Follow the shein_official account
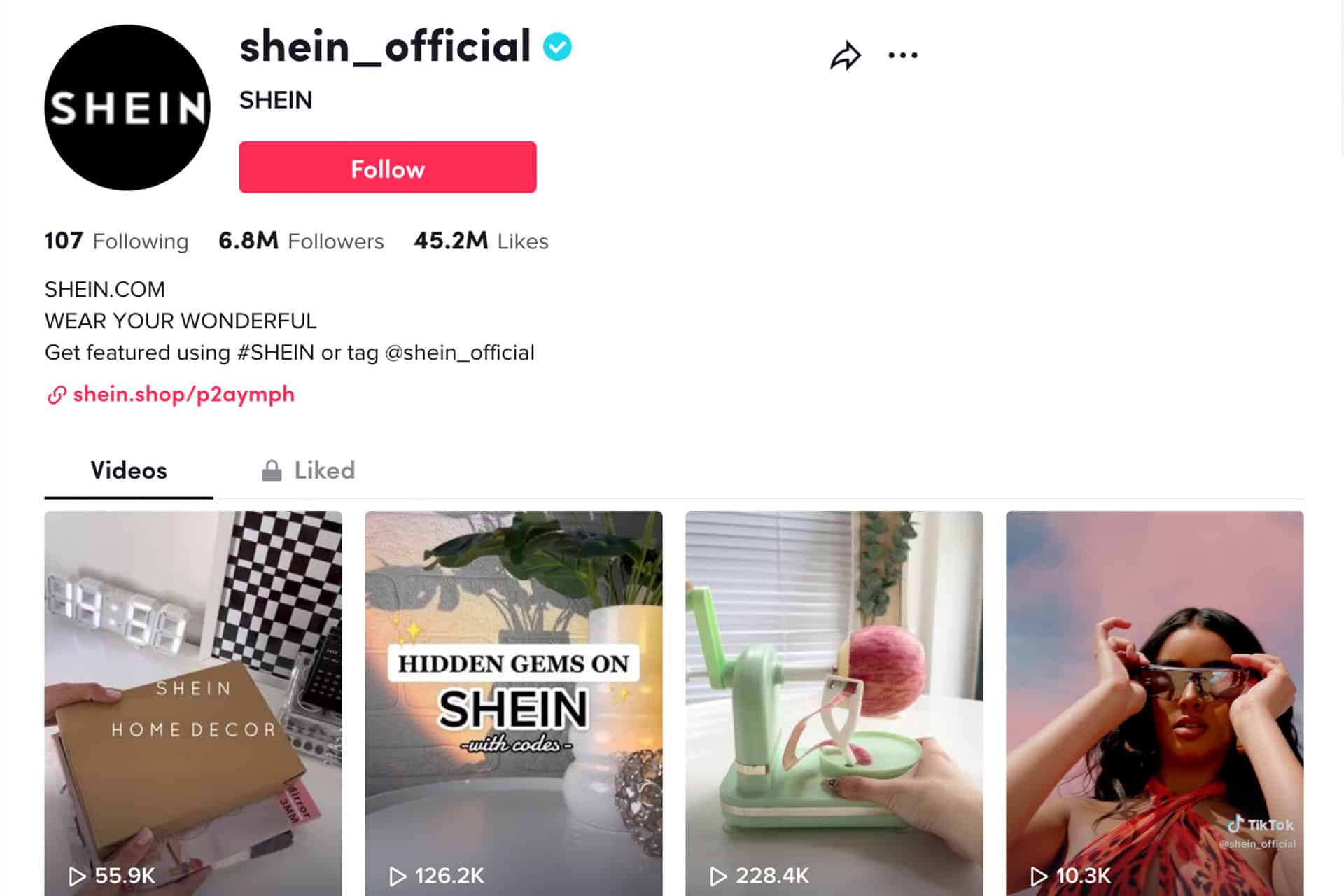1344x896 pixels. click(x=388, y=167)
